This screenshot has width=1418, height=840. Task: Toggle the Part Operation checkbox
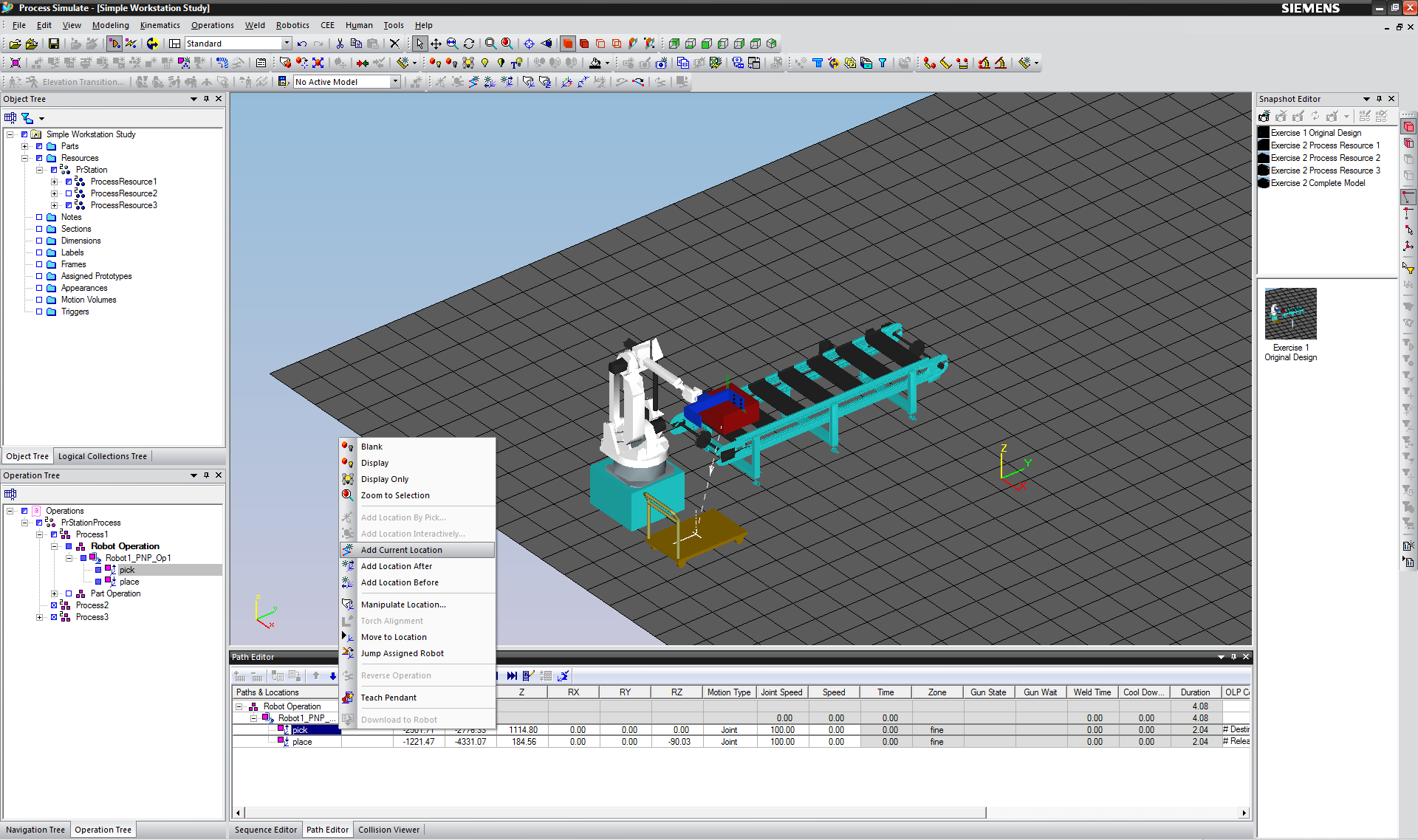pos(69,593)
